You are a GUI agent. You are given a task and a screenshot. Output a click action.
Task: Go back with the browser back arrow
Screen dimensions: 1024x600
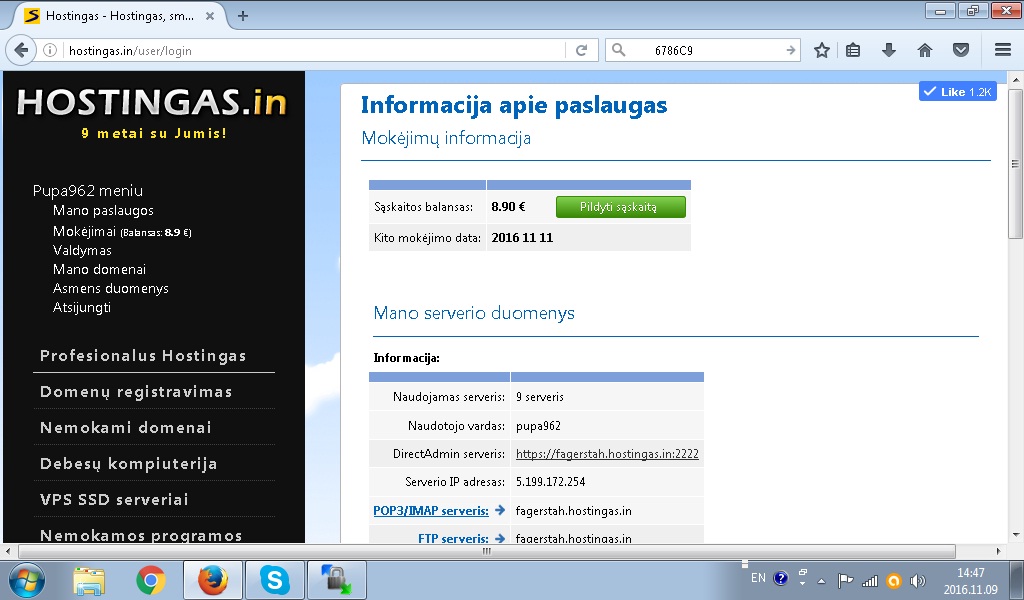[x=21, y=50]
